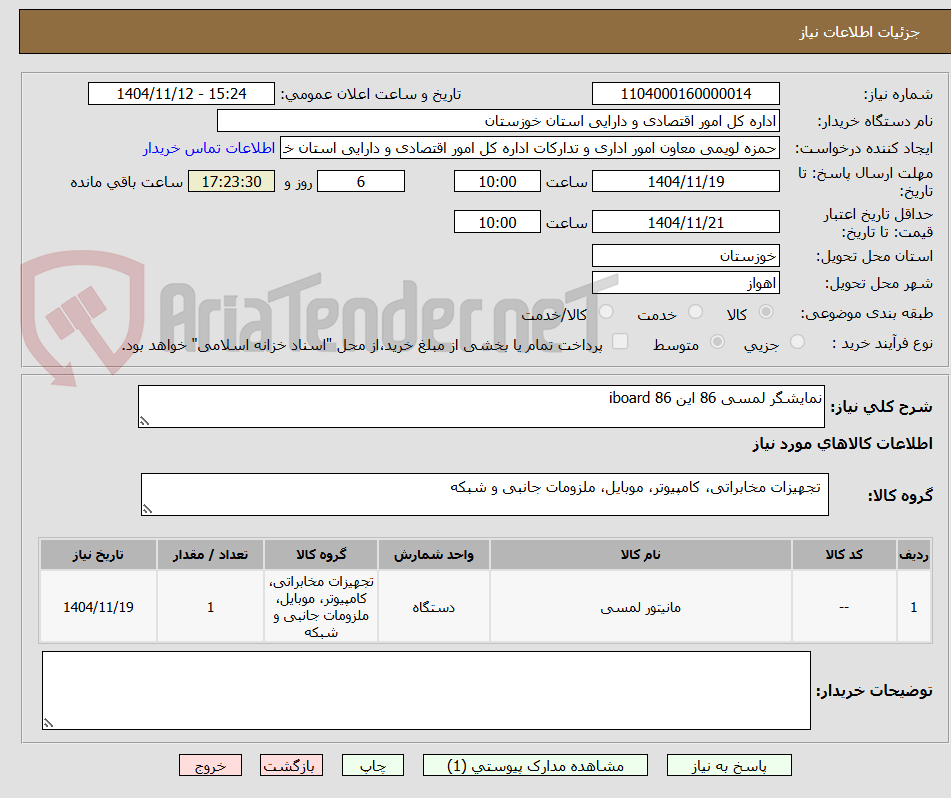Viewport: 951px width, 798px height.
Task: Click the announcement date field 1404/11/12 - 15:24
Action: coord(181,94)
